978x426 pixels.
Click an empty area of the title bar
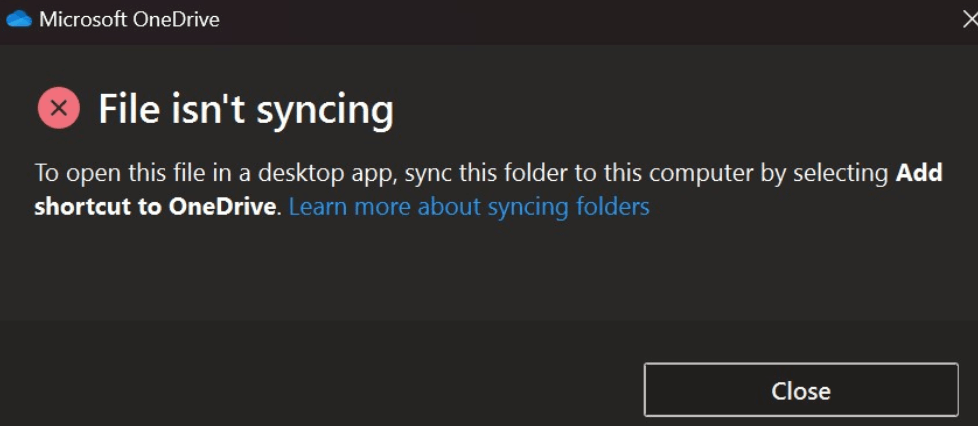click(x=561, y=20)
